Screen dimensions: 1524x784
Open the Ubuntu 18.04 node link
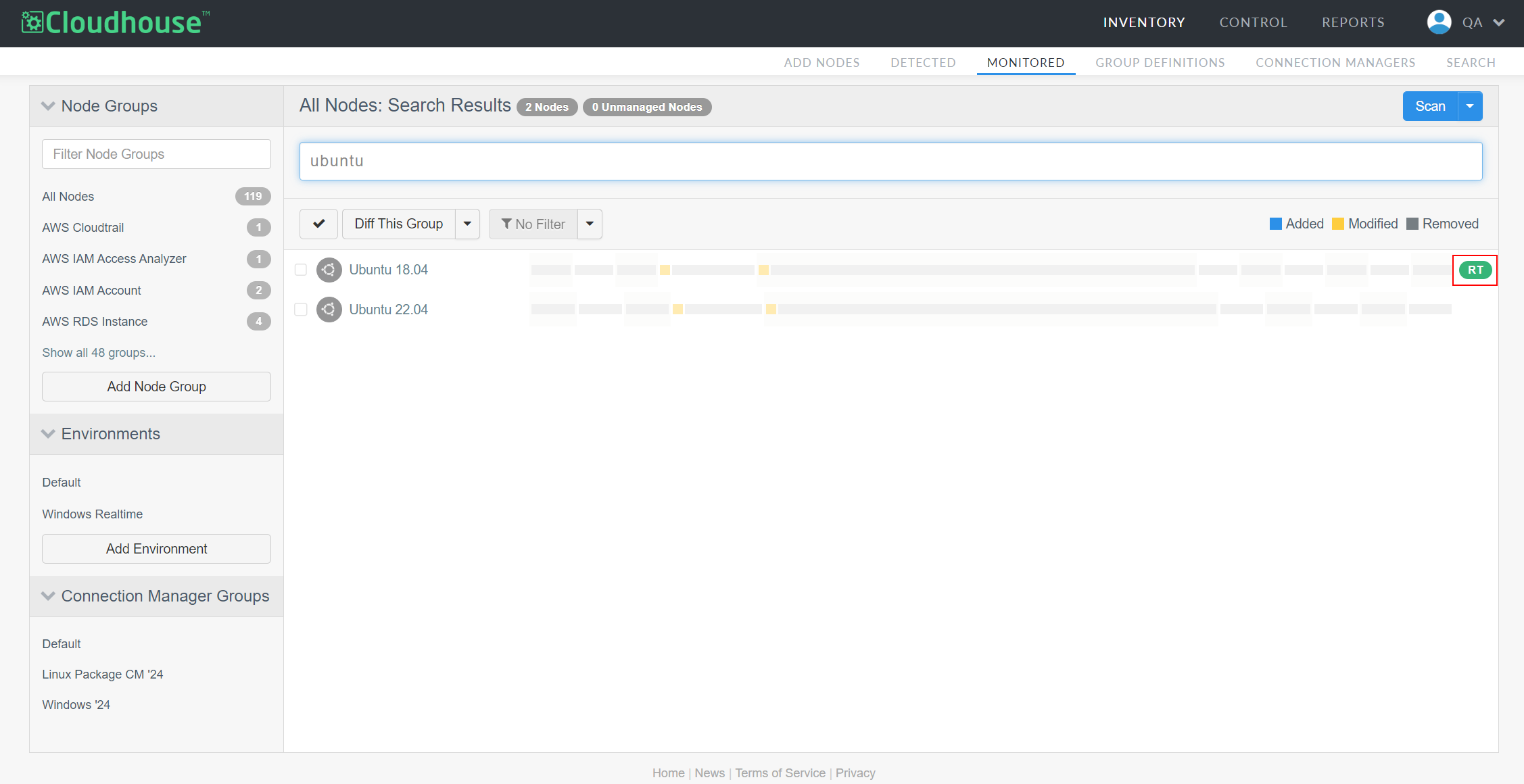388,270
